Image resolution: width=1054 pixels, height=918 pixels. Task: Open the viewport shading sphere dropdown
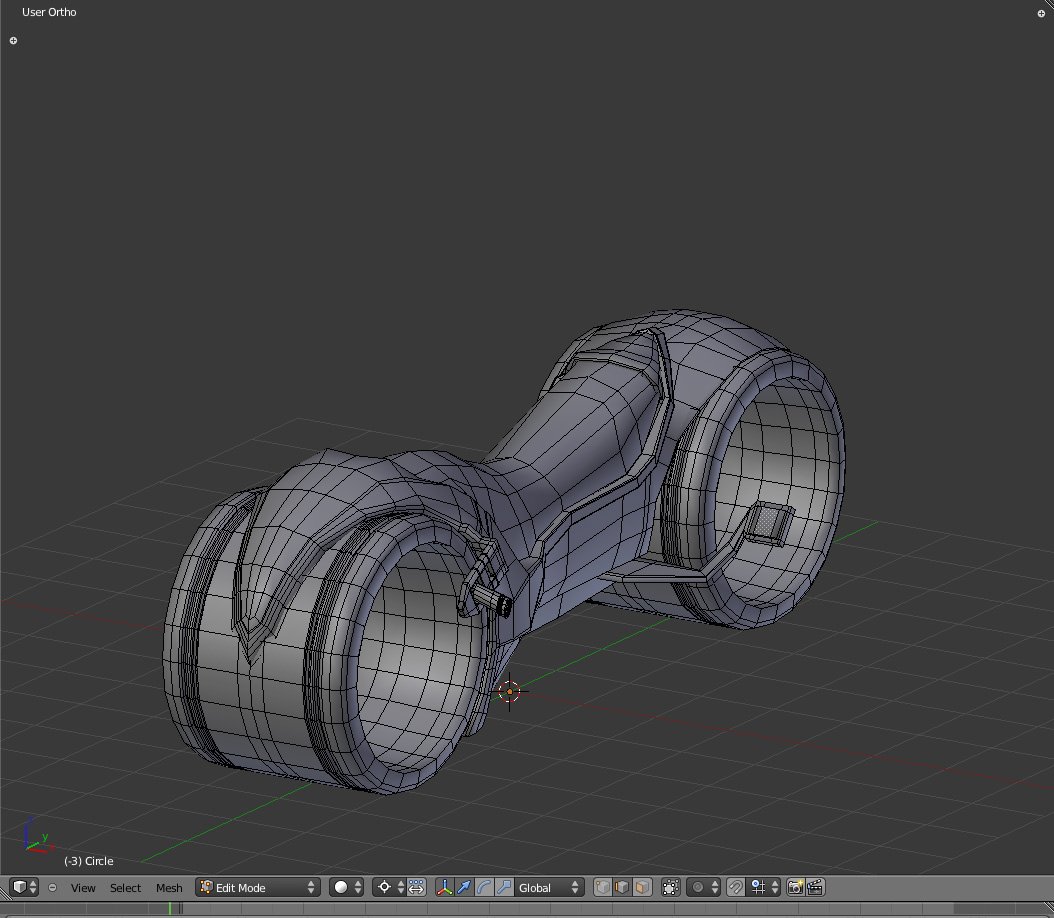(x=347, y=887)
